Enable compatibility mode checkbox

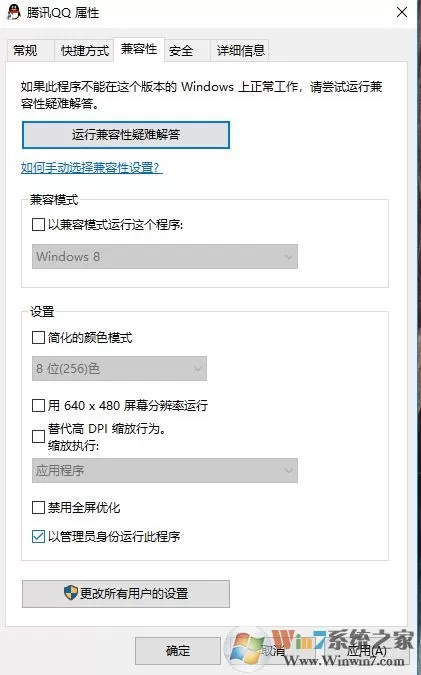[x=38, y=224]
